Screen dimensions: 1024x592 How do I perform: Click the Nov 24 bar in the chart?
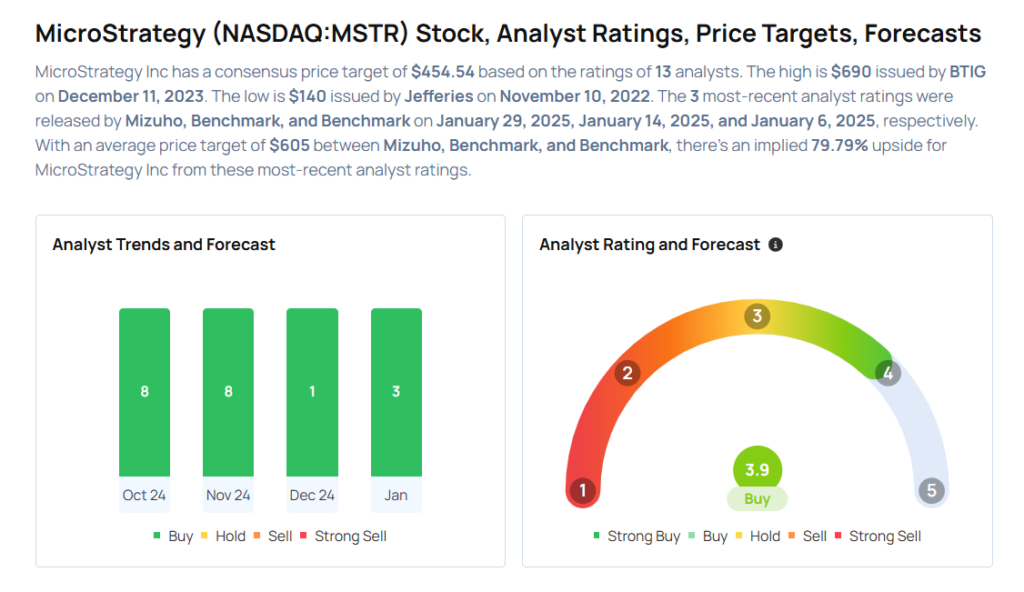coord(228,392)
